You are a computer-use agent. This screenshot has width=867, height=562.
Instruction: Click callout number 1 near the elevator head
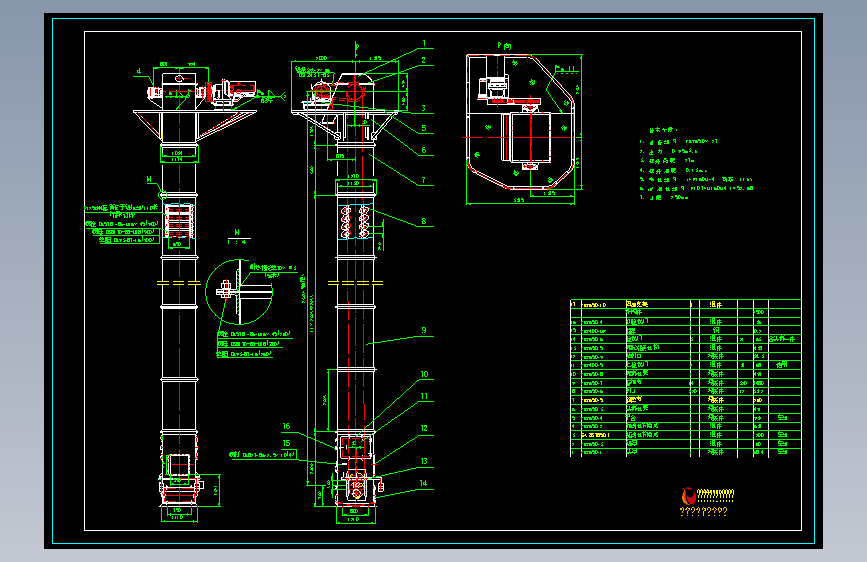tap(424, 43)
